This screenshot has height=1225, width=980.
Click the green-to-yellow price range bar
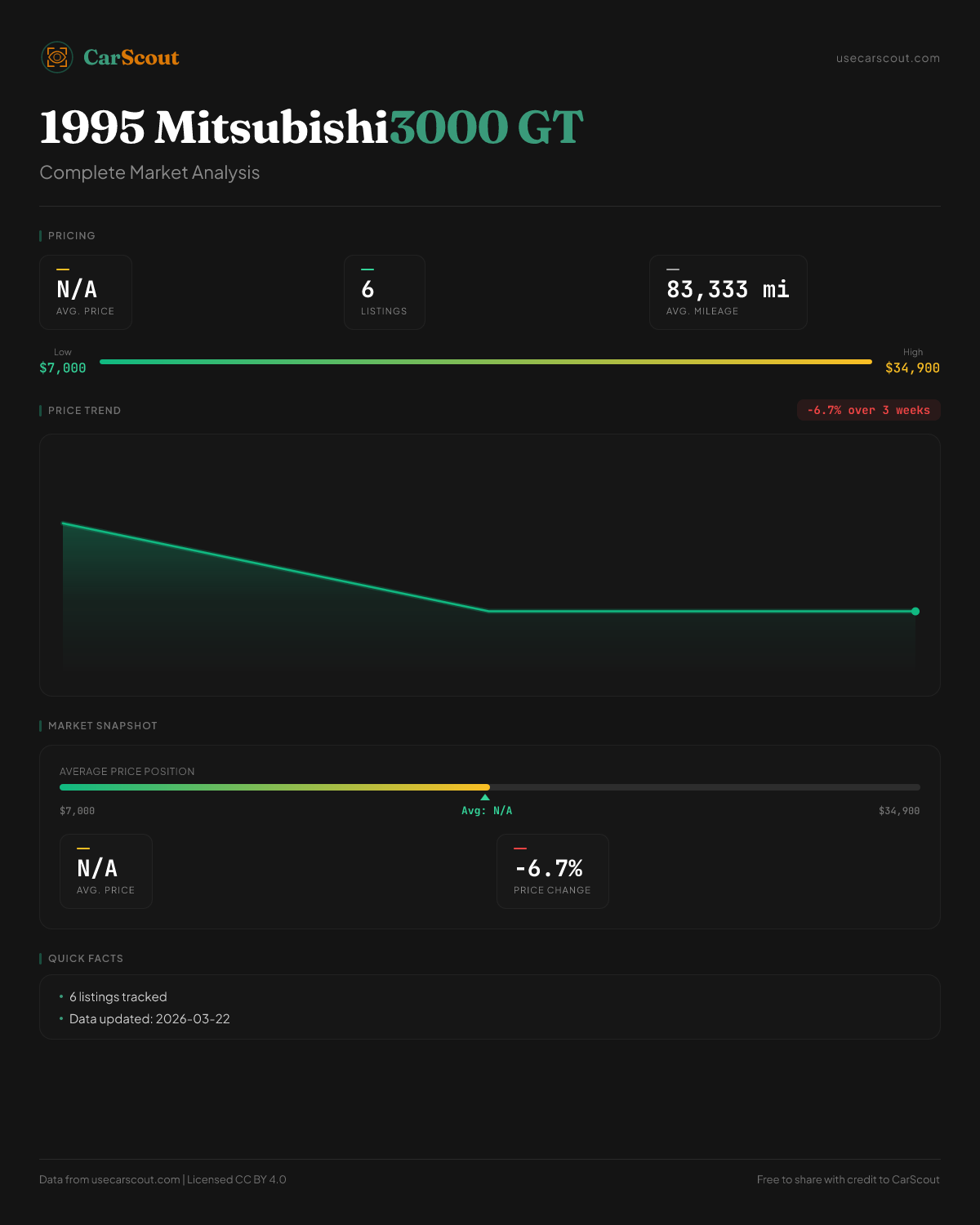click(x=486, y=362)
